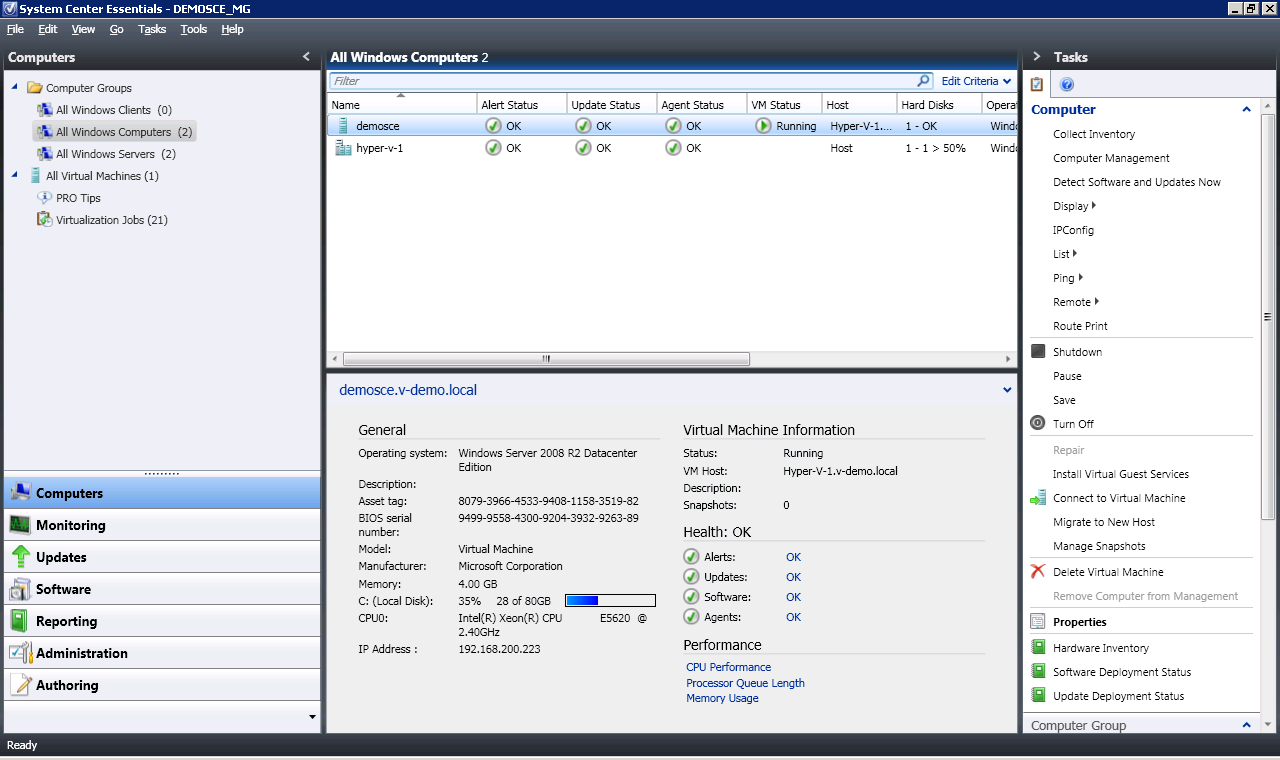Collapse the Tasks pane with its arrow
The height and width of the screenshot is (760, 1280).
click(x=1037, y=57)
